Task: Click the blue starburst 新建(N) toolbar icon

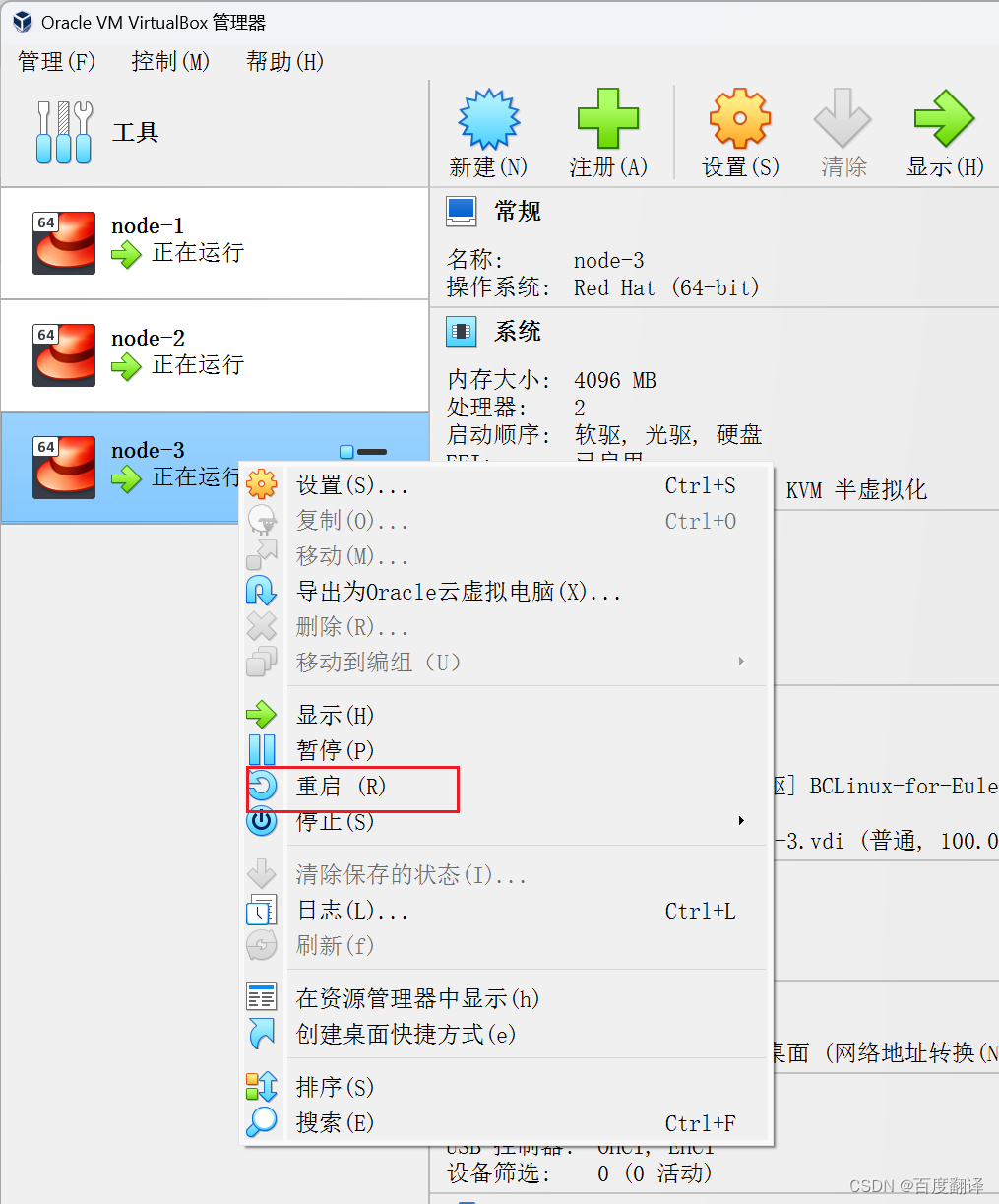Action: (488, 119)
